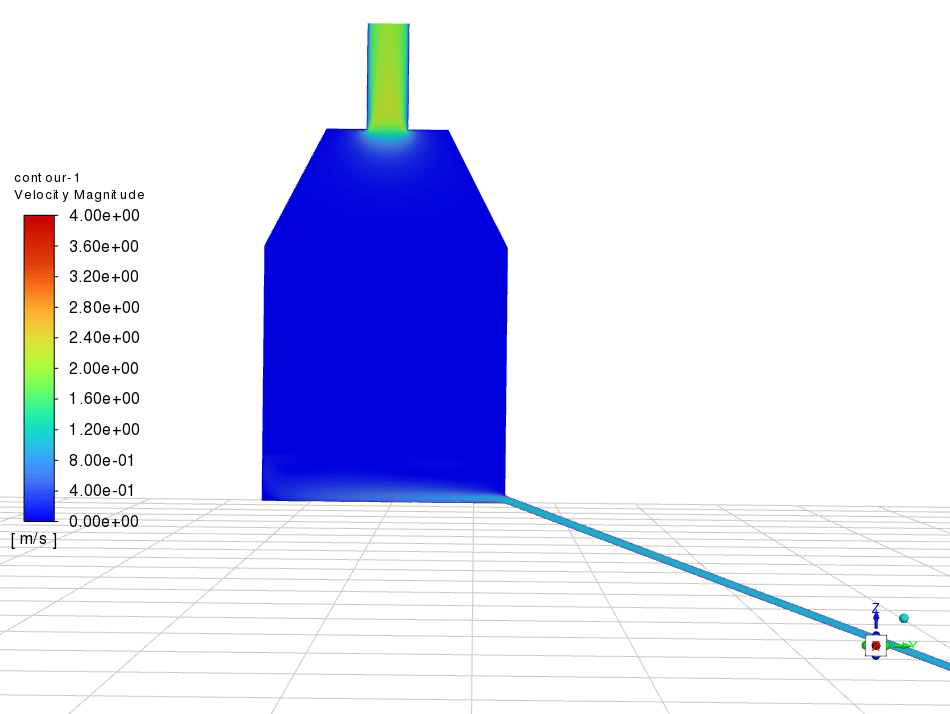The width and height of the screenshot is (950, 714).
Task: Select the large blue tank body
Action: click(385, 330)
